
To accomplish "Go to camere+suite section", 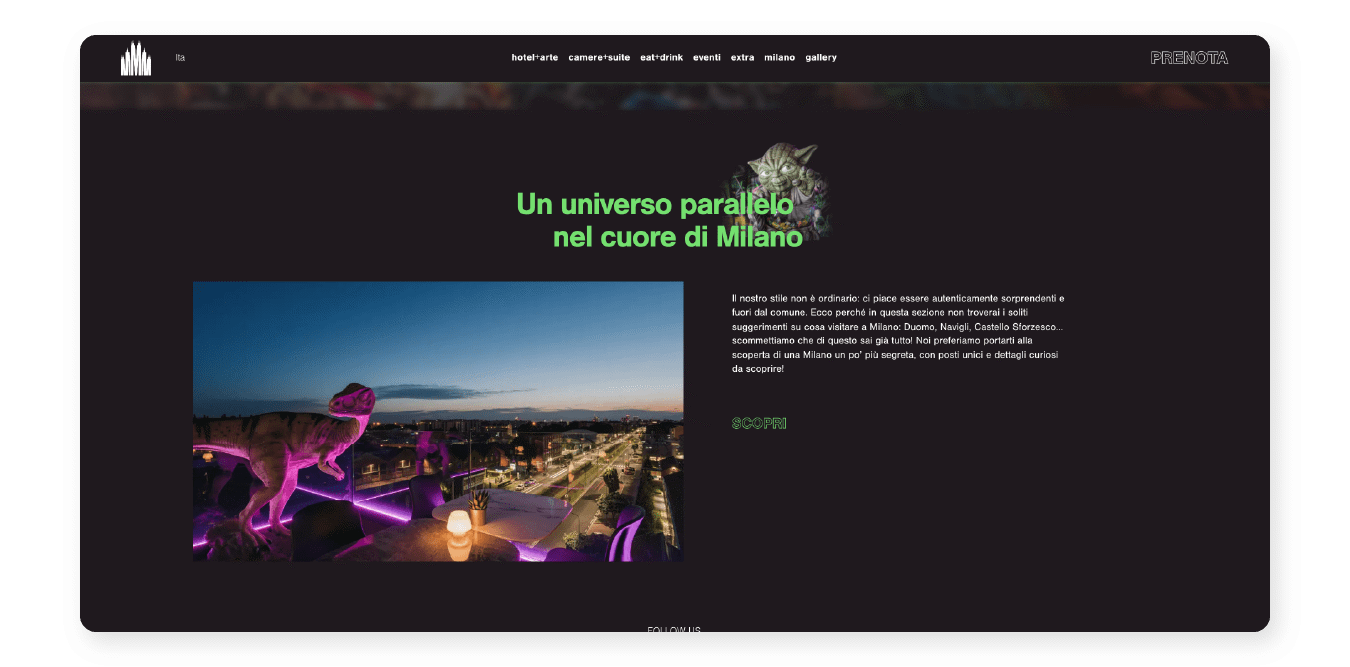I will [x=599, y=58].
